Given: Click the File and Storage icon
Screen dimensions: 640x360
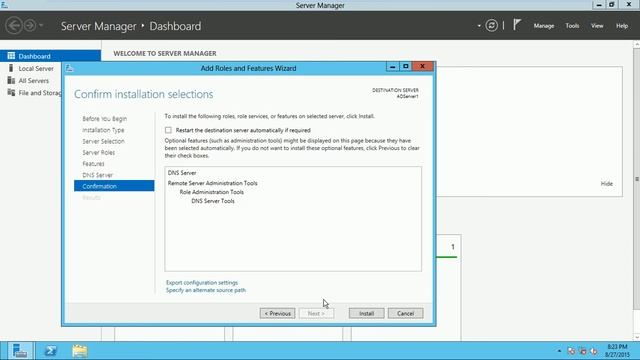Looking at the screenshot, I should point(11,93).
